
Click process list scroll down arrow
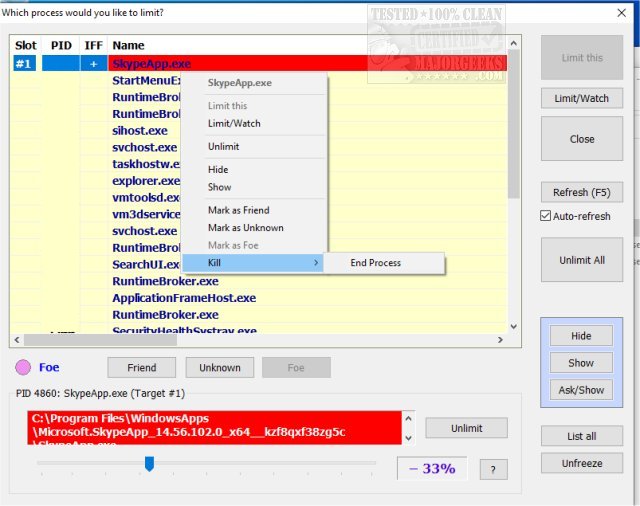click(514, 326)
